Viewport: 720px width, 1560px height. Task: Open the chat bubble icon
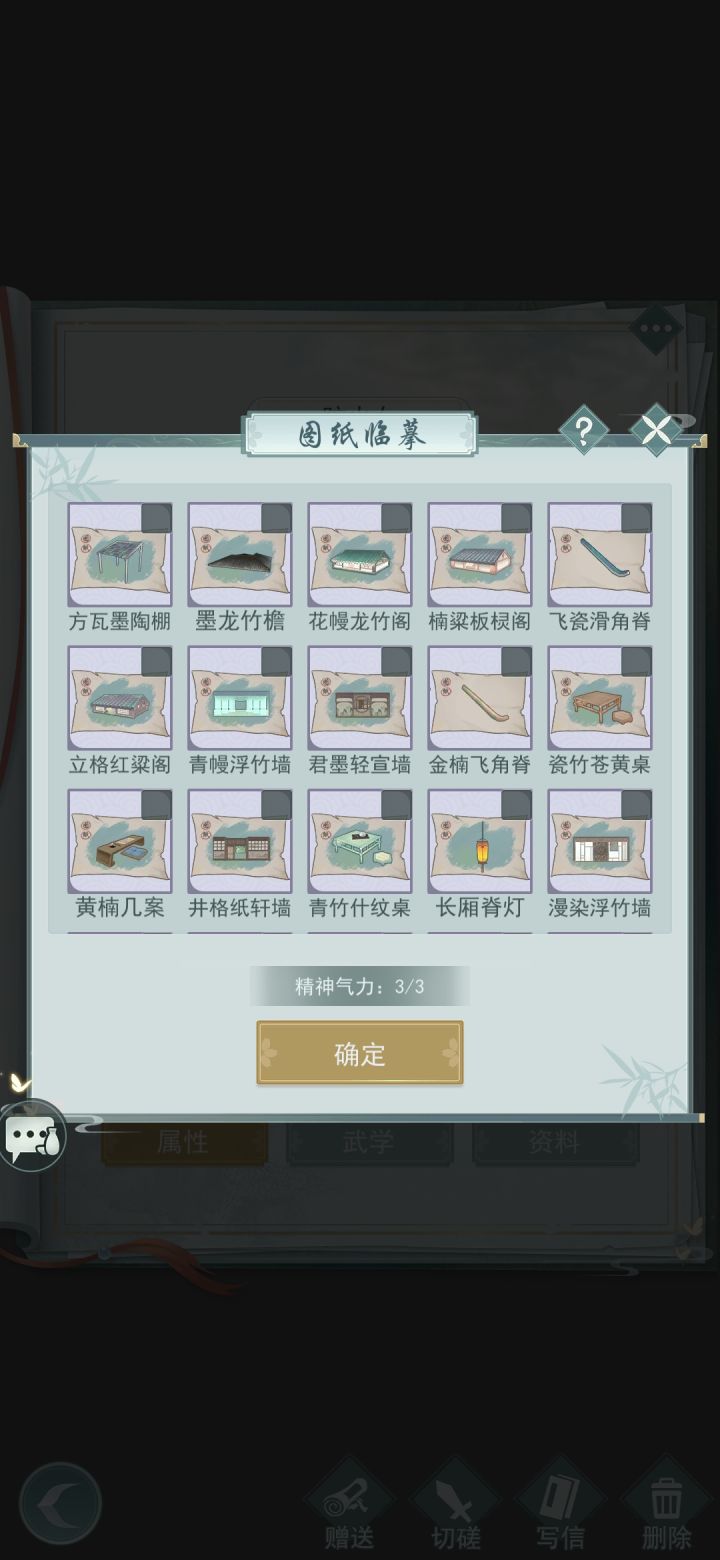pyautogui.click(x=33, y=1135)
